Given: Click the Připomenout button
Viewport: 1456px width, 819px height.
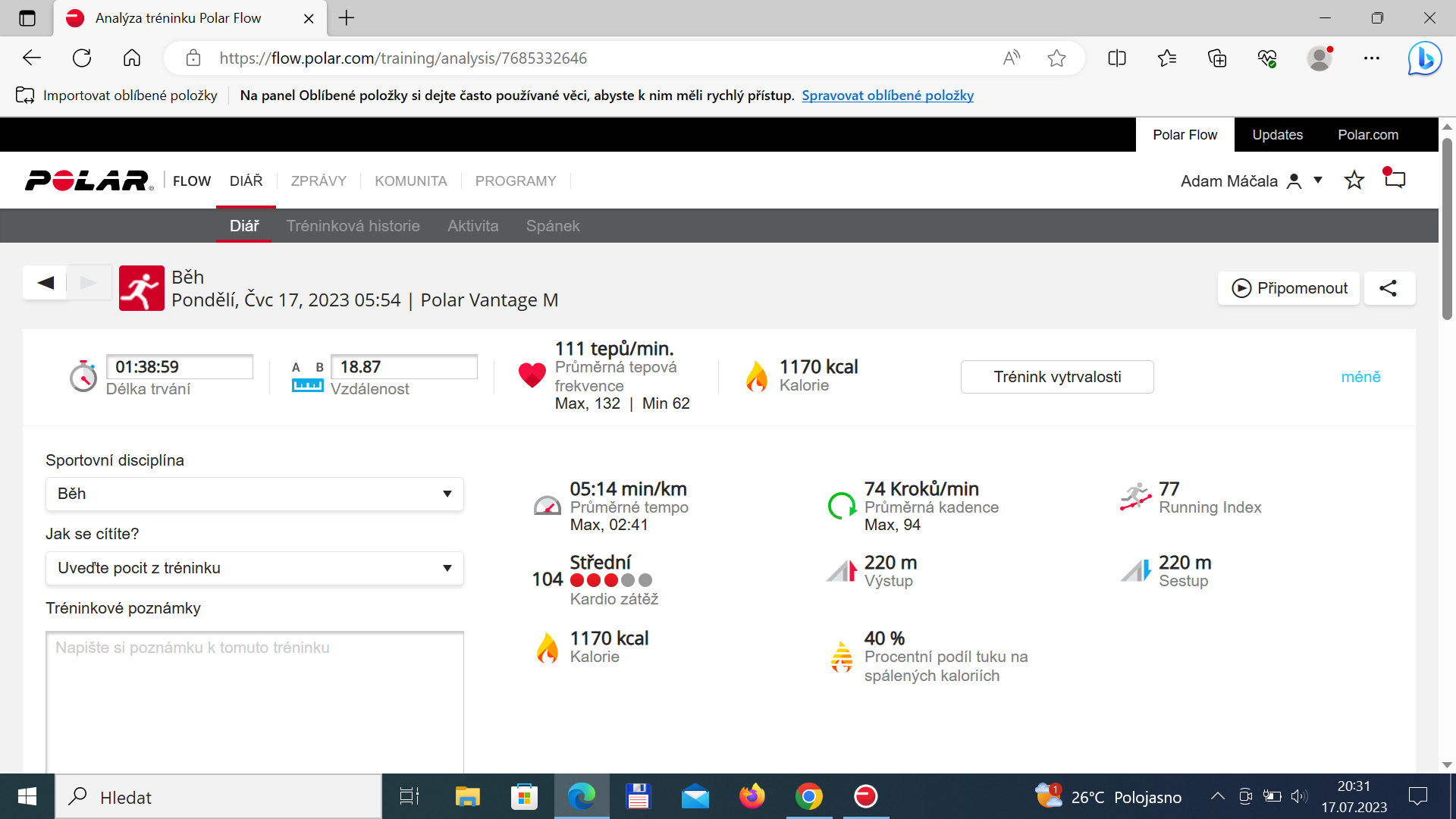Looking at the screenshot, I should tap(1289, 288).
